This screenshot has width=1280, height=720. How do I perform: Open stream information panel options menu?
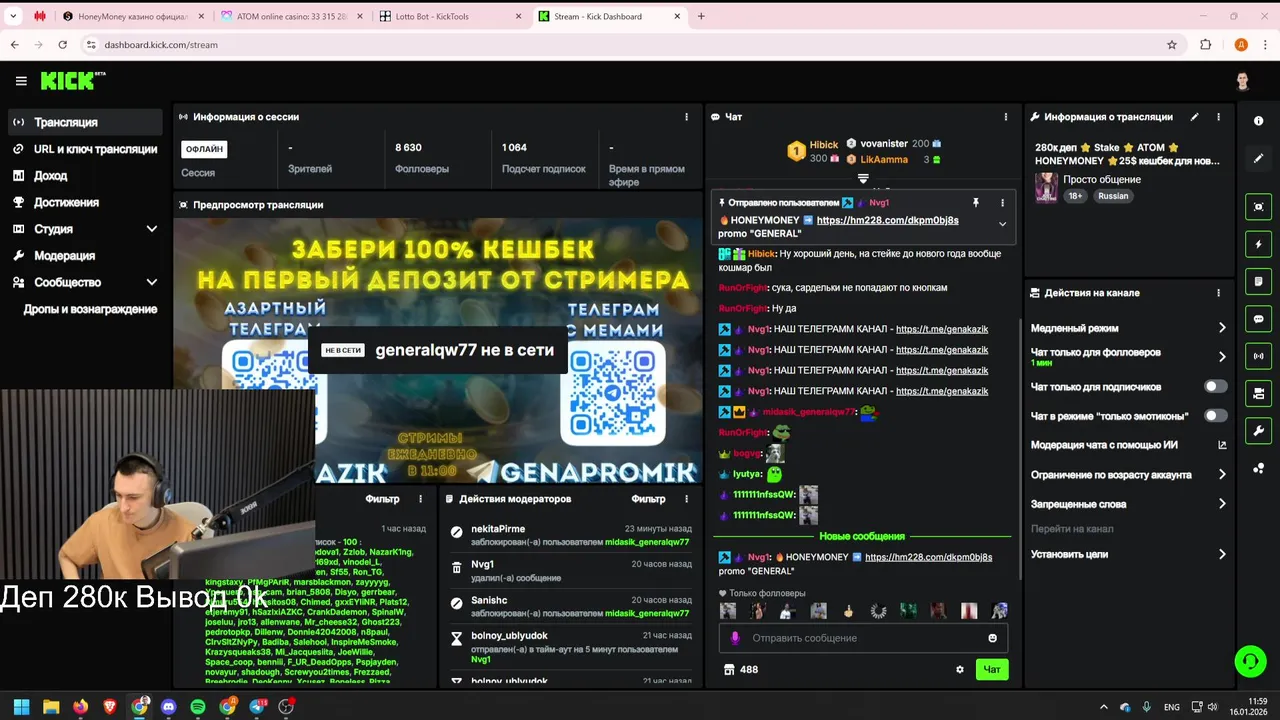[1218, 117]
